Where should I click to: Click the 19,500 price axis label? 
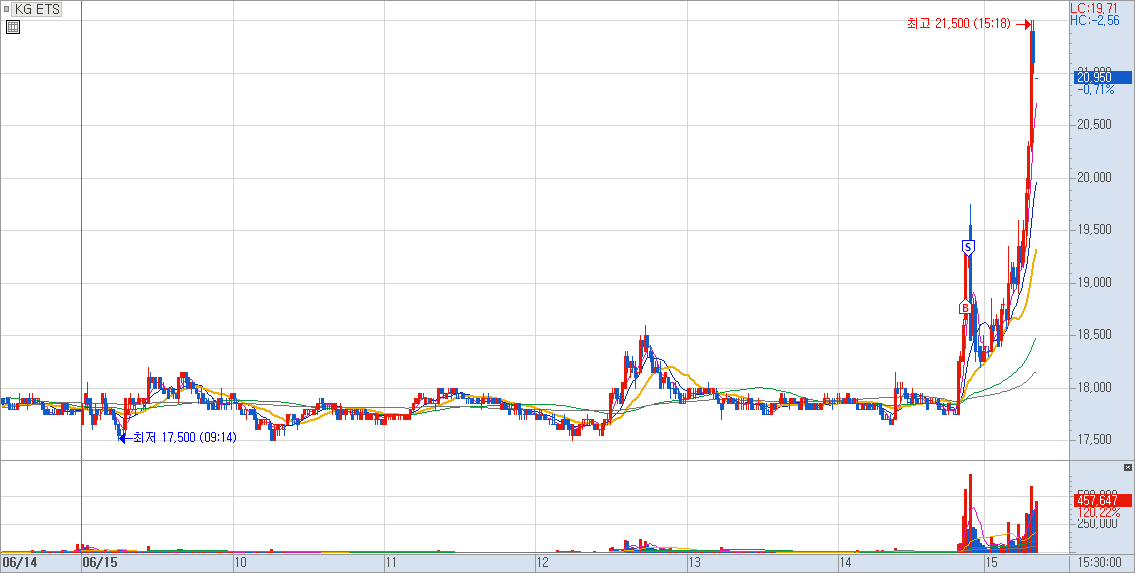[x=1094, y=229]
